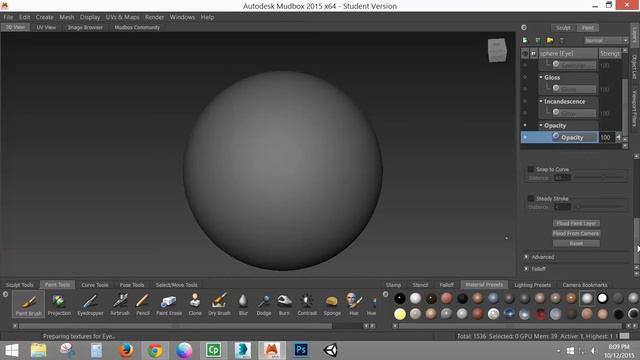Select the Hue tool with face icon
Image resolution: width=640 pixels, height=360 pixels.
pyautogui.click(x=353, y=304)
